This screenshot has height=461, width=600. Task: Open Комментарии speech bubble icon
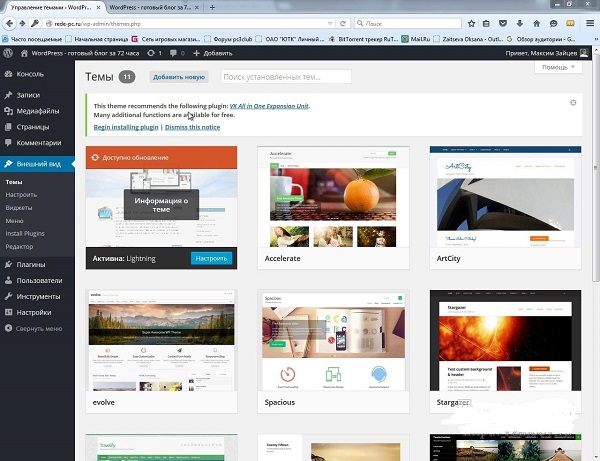tap(8, 143)
